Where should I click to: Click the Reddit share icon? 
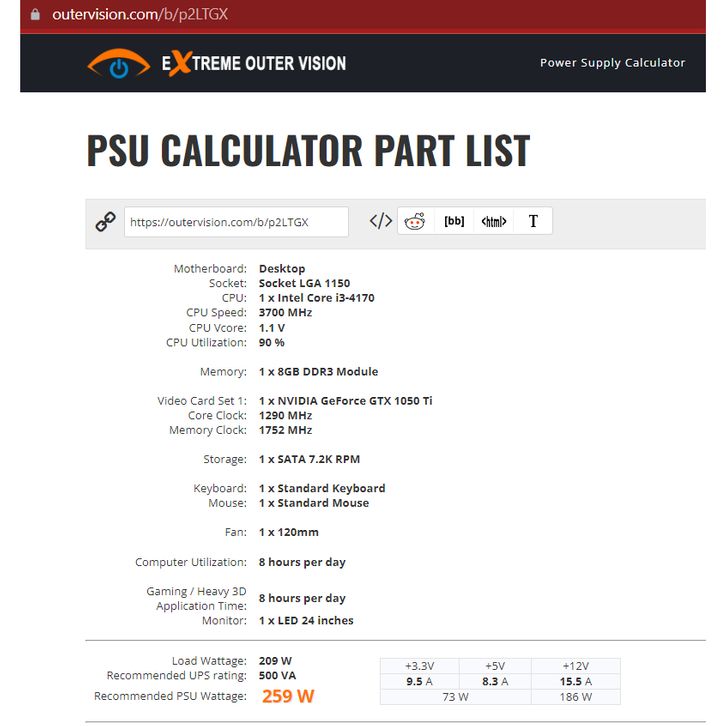[x=414, y=221]
